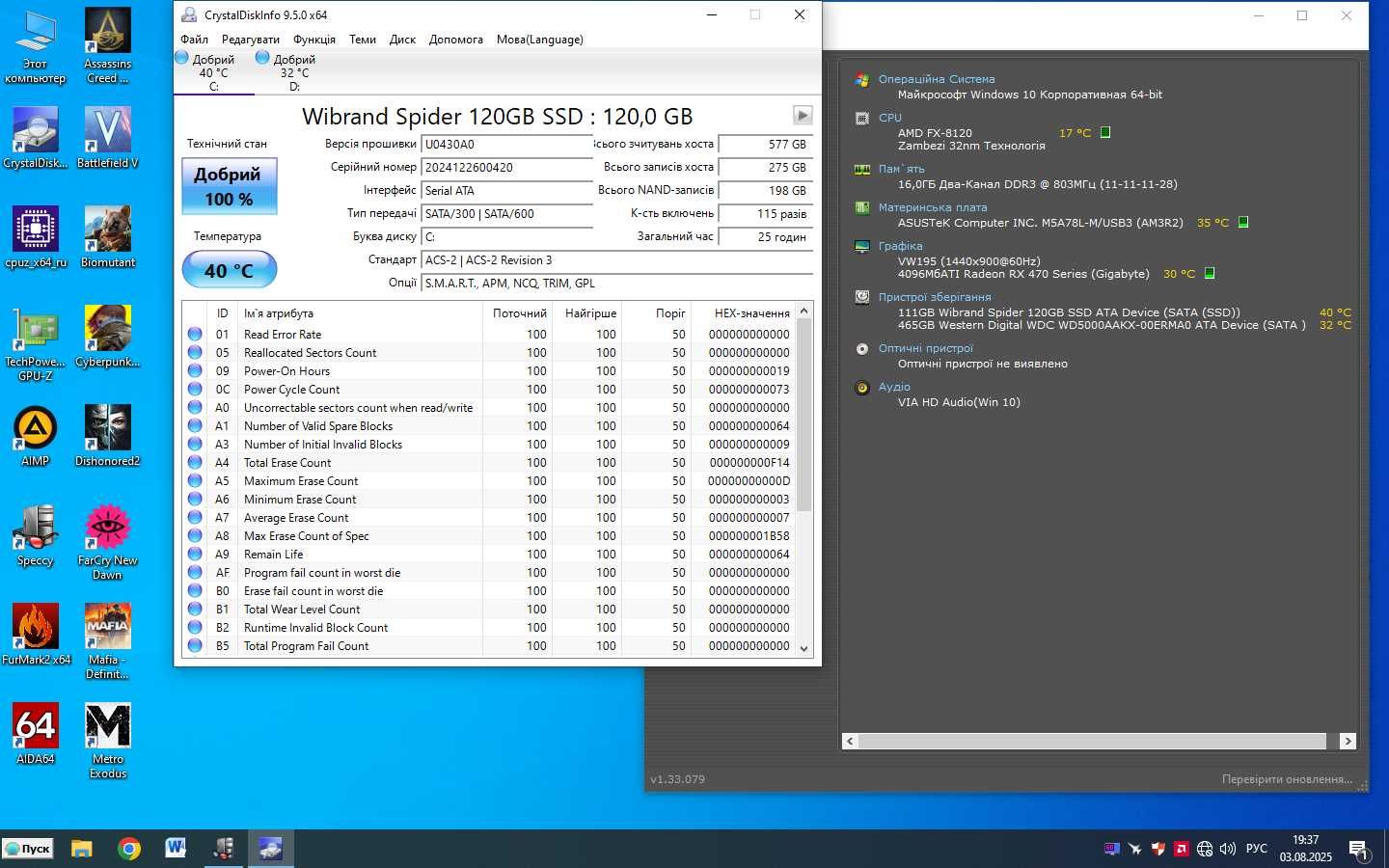The height and width of the screenshot is (868, 1389).
Task: Select the FurMark2 x64 desktop shortcut
Action: [x=36, y=634]
